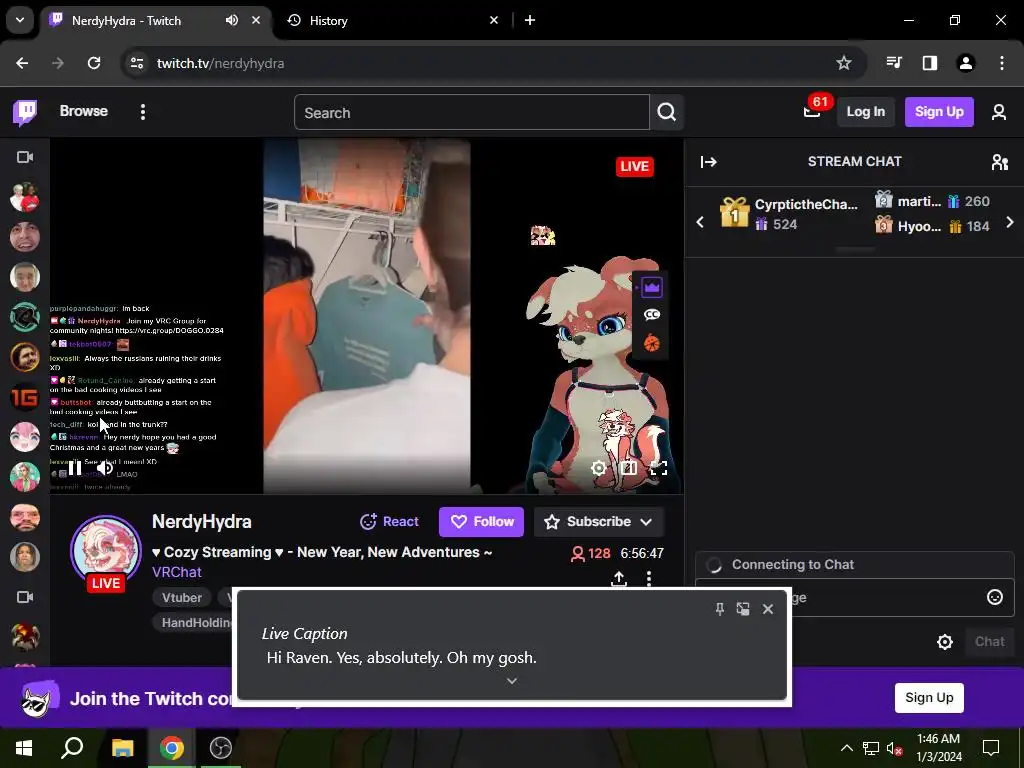The image size is (1024, 768).
Task: View site information icon in the address bar
Action: point(137,63)
